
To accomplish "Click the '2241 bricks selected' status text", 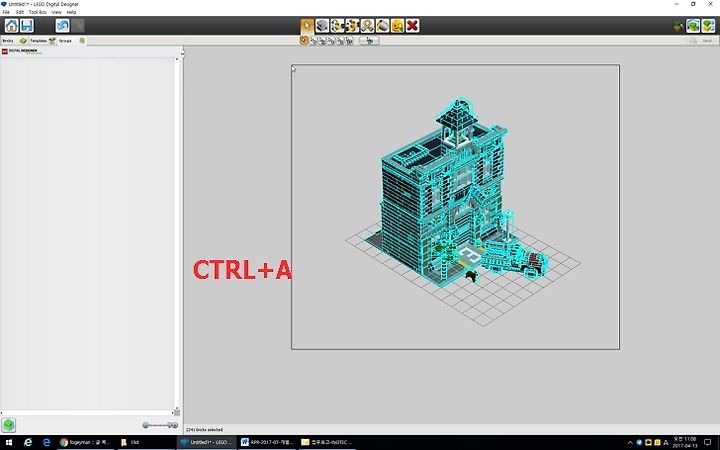I will (204, 430).
